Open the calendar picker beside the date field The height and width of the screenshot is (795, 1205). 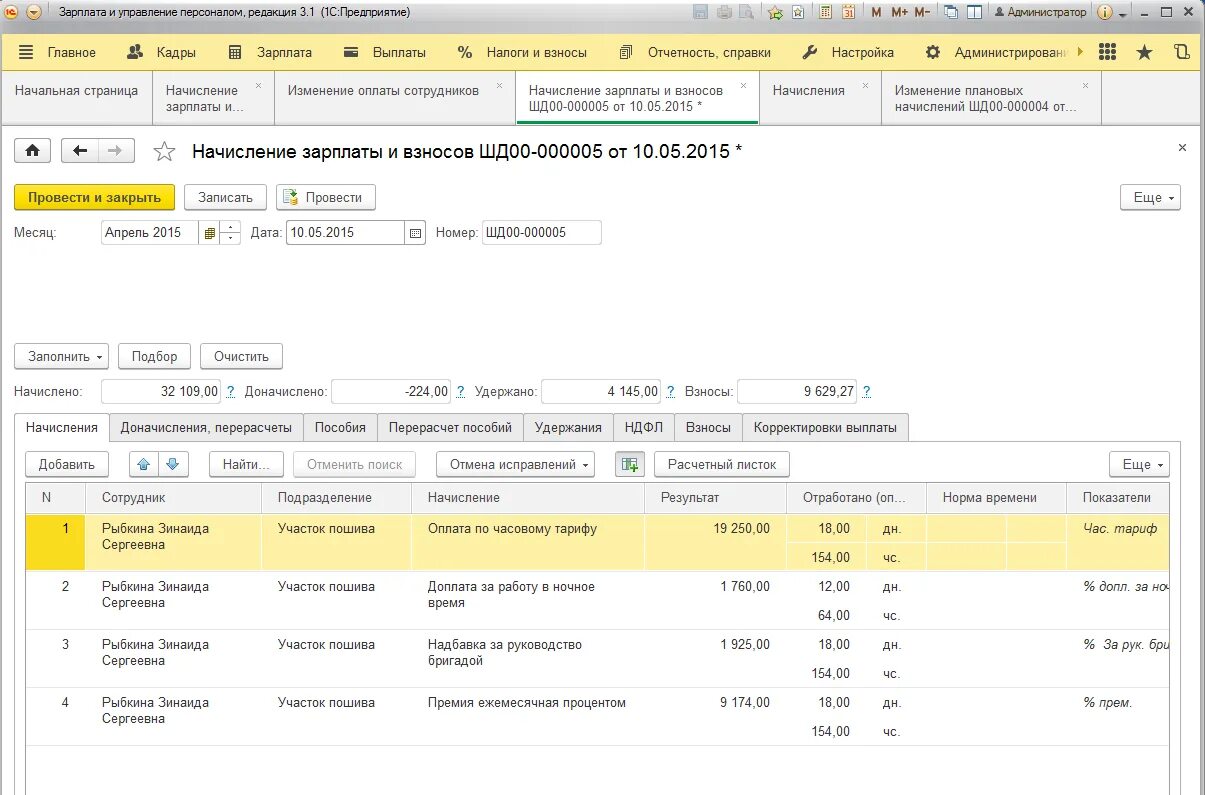(x=415, y=233)
